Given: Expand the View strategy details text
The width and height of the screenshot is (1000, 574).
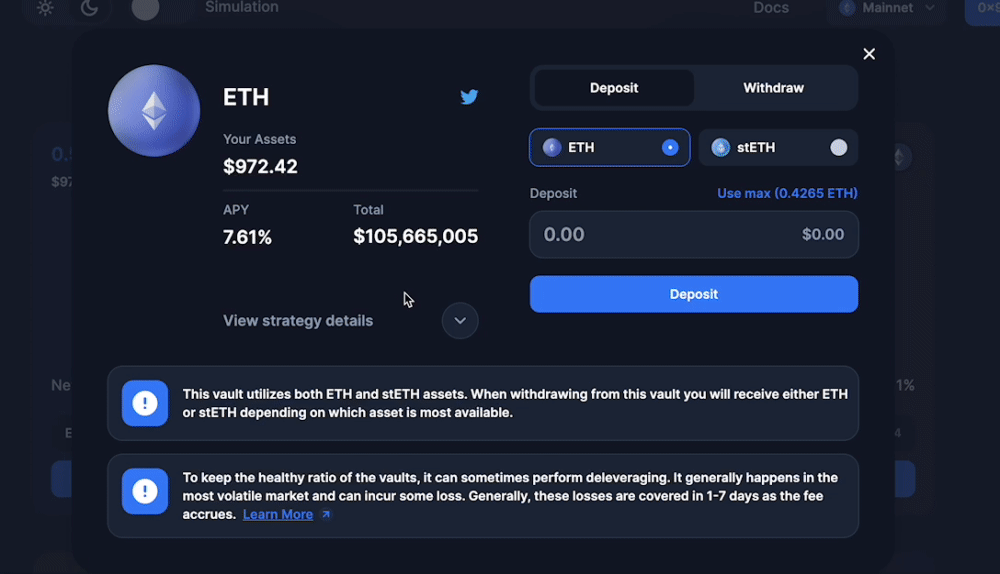Looking at the screenshot, I should click(298, 320).
